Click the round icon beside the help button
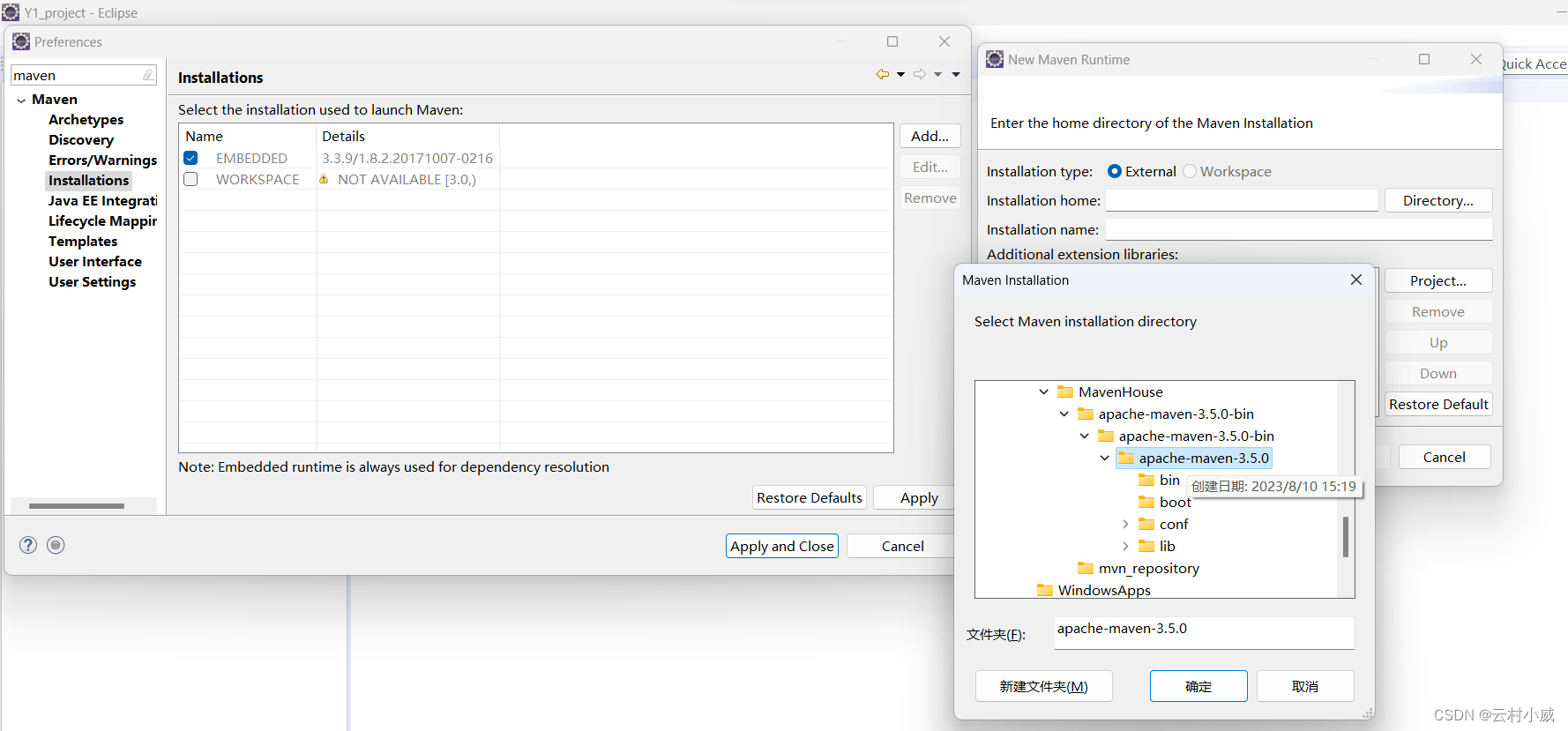The width and height of the screenshot is (1568, 731). tap(56, 545)
